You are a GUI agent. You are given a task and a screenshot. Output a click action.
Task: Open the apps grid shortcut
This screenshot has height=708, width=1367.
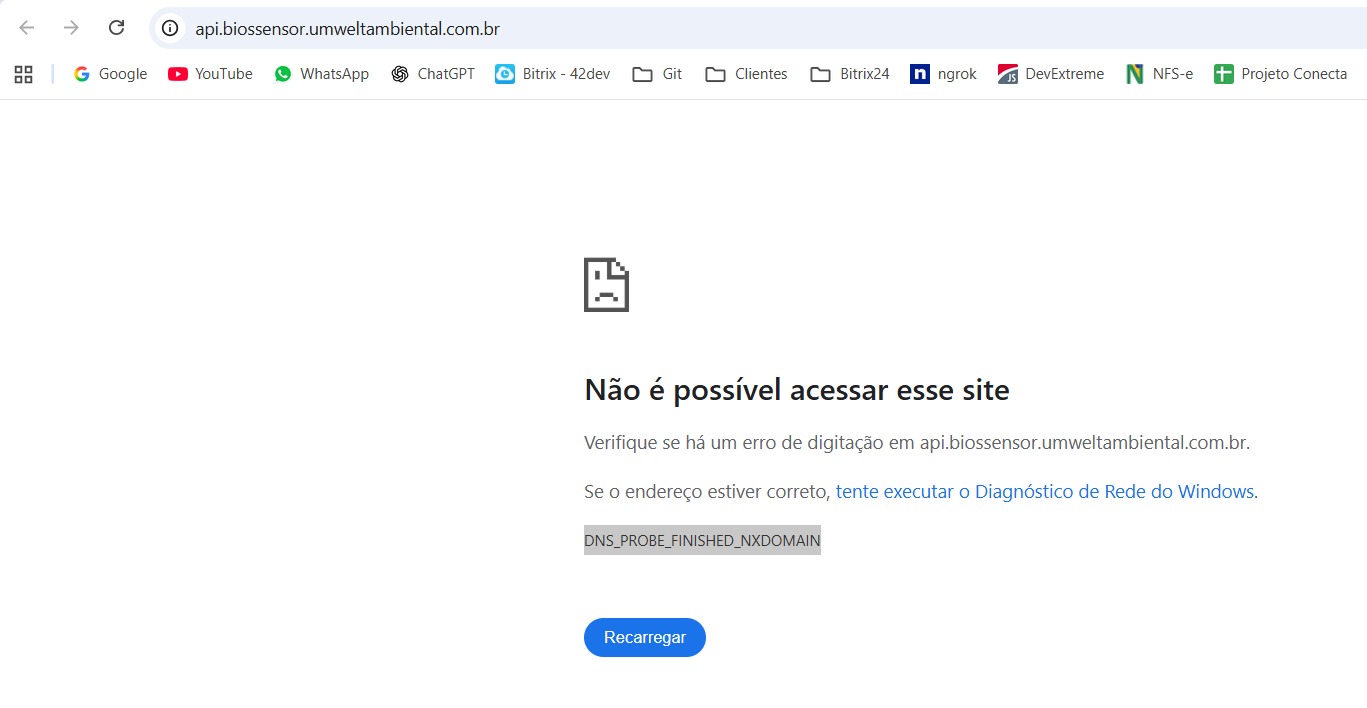23,74
